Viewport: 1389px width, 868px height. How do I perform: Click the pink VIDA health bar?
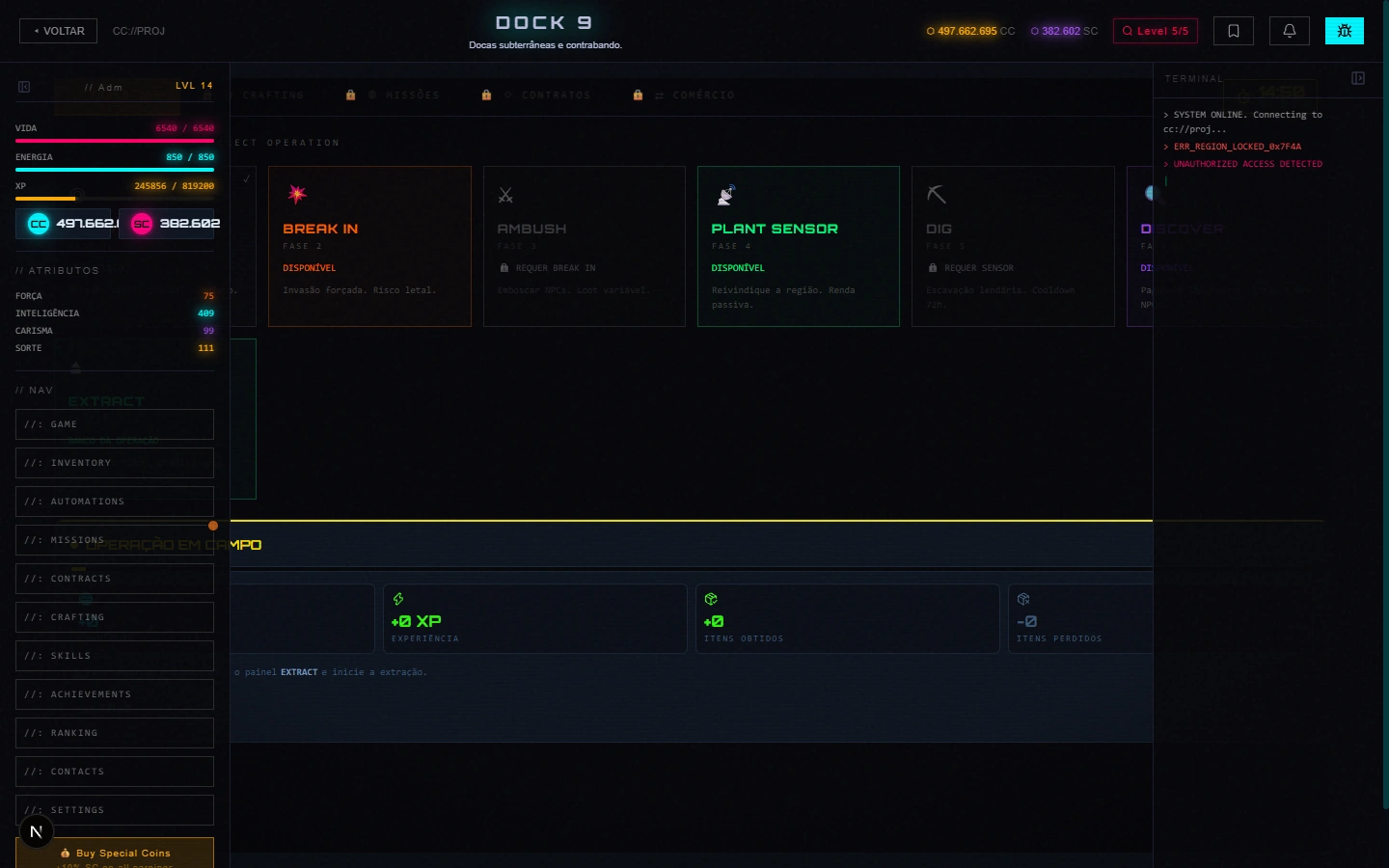pos(115,141)
